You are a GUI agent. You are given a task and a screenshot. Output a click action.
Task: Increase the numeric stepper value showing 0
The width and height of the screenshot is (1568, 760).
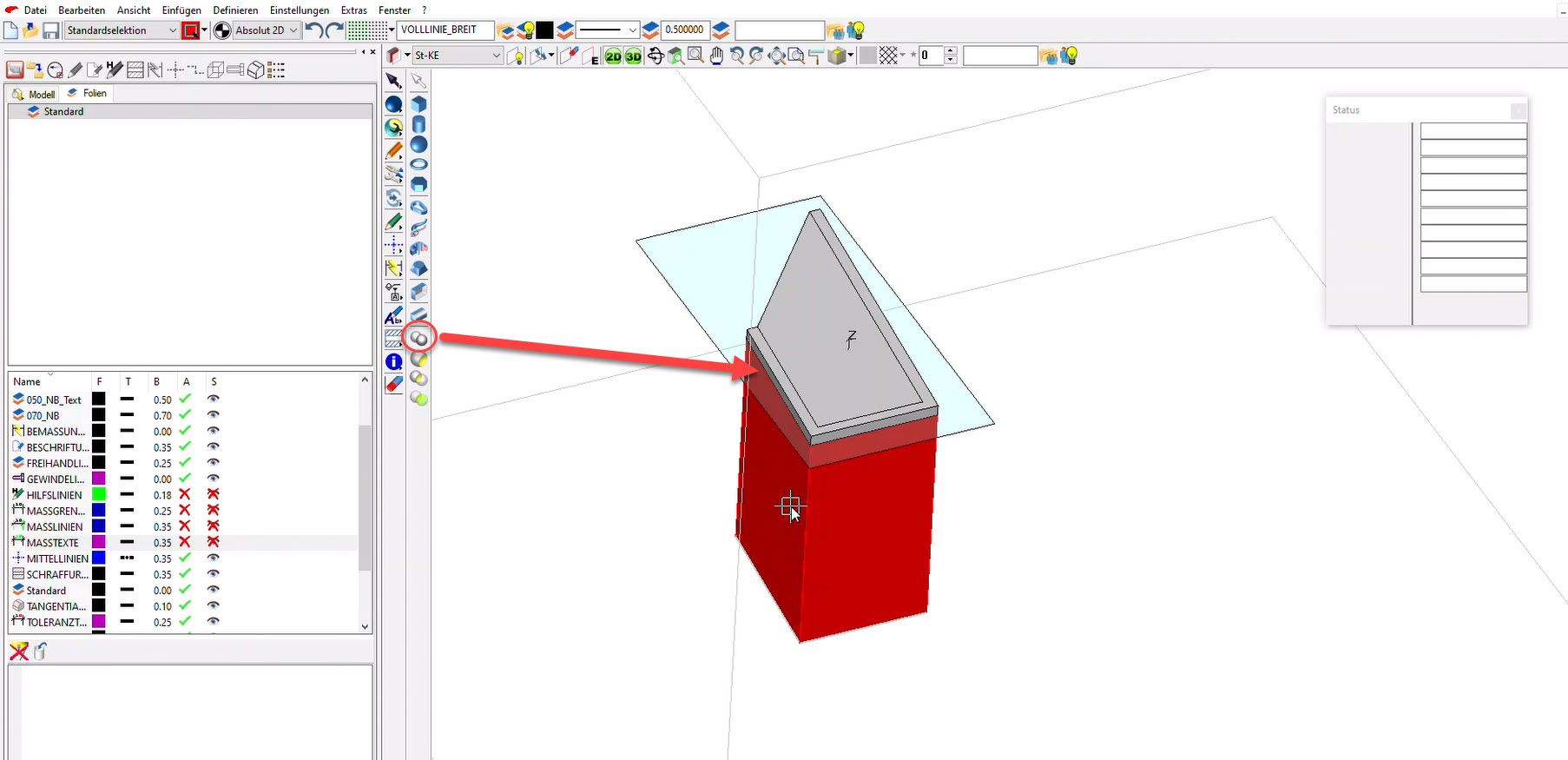click(x=951, y=51)
